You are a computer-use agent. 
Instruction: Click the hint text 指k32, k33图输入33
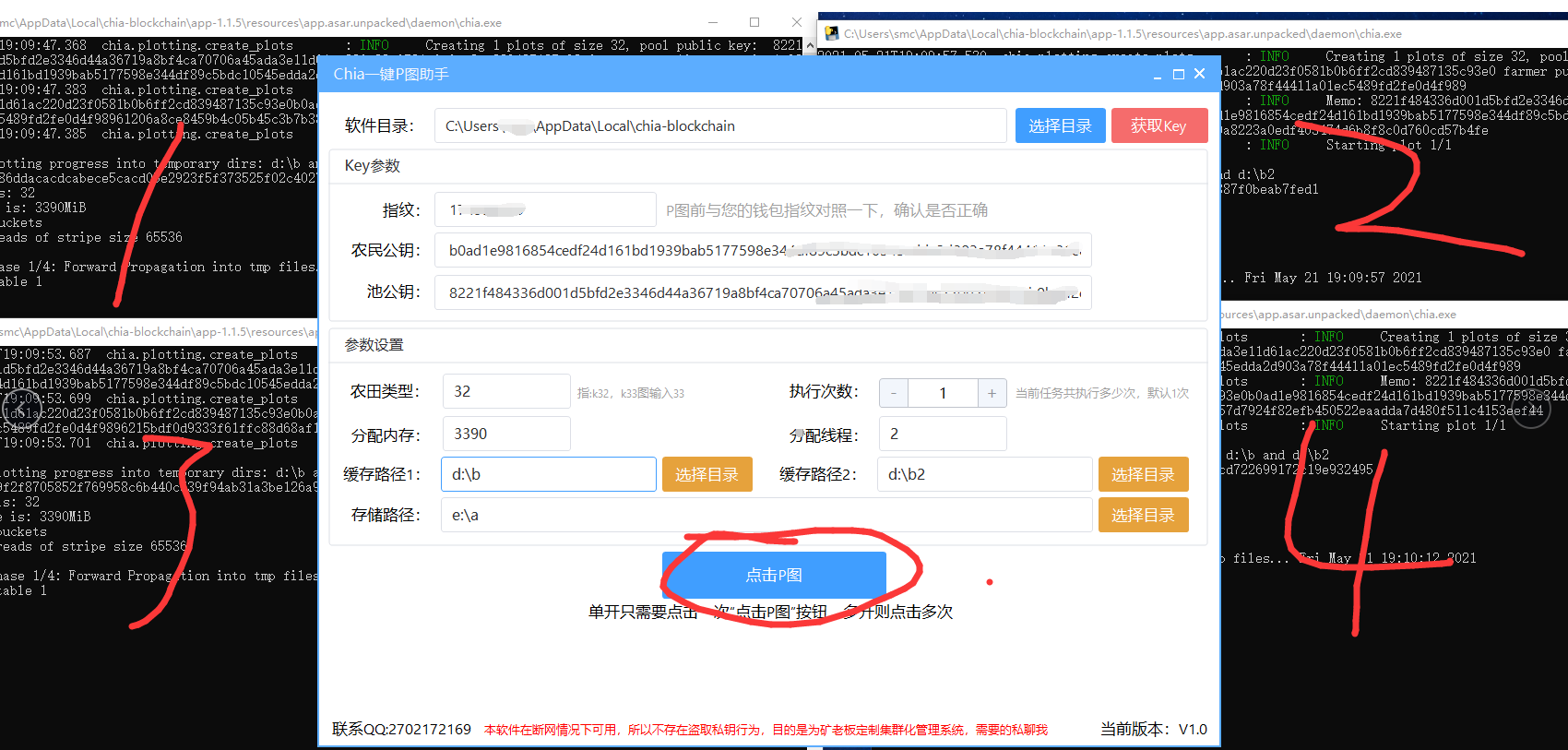coord(631,393)
